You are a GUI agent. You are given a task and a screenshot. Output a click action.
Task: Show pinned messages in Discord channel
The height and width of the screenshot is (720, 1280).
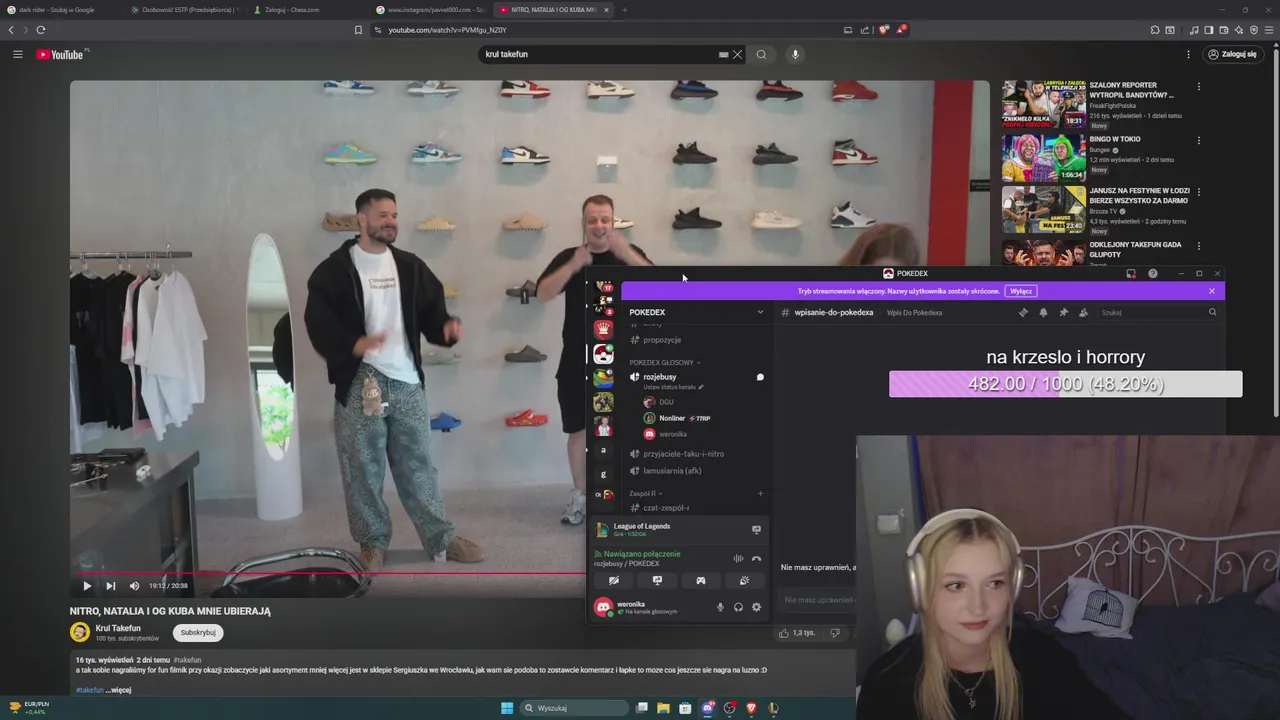1063,312
